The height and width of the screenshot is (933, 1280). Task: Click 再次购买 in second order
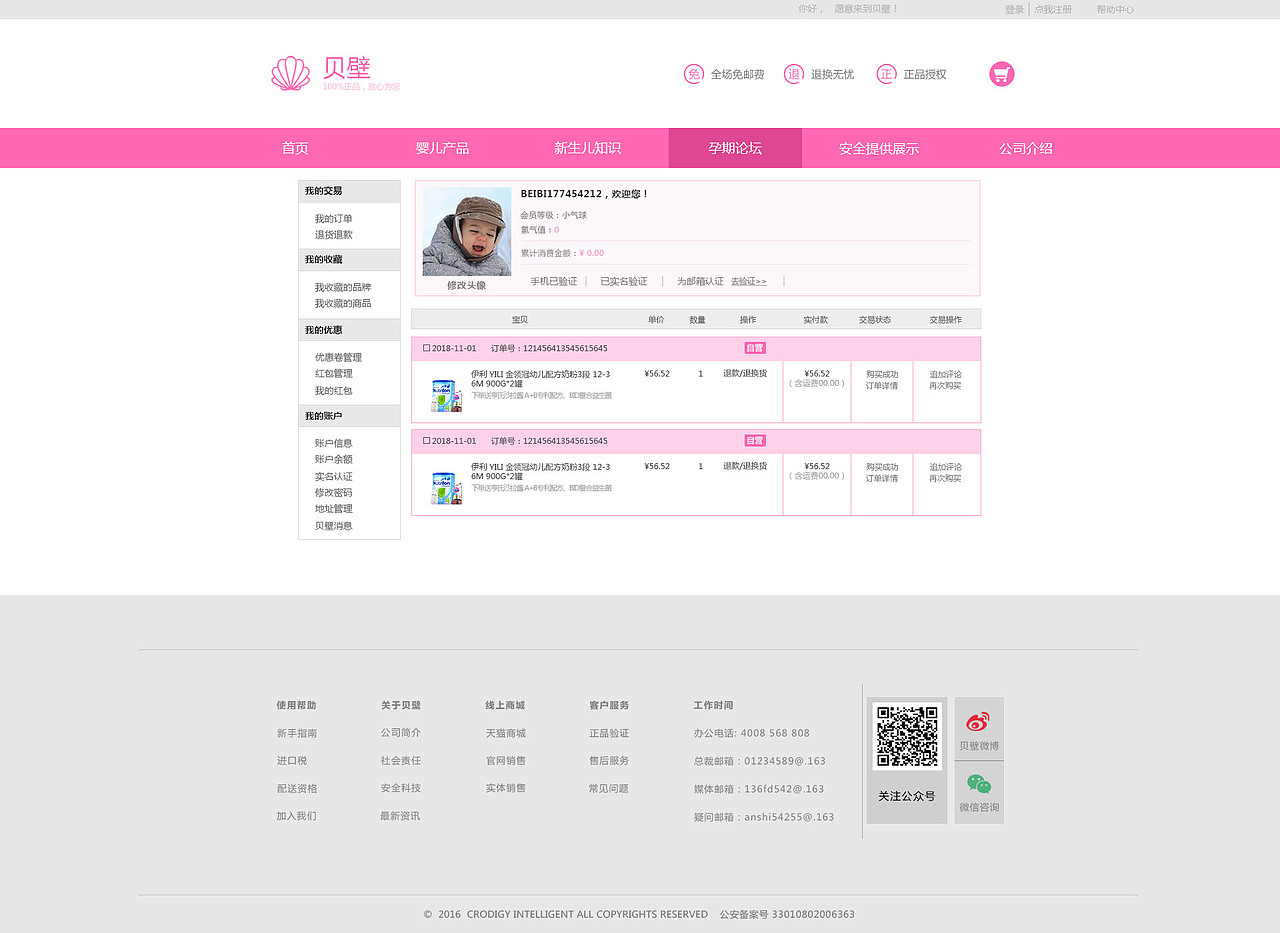(945, 479)
